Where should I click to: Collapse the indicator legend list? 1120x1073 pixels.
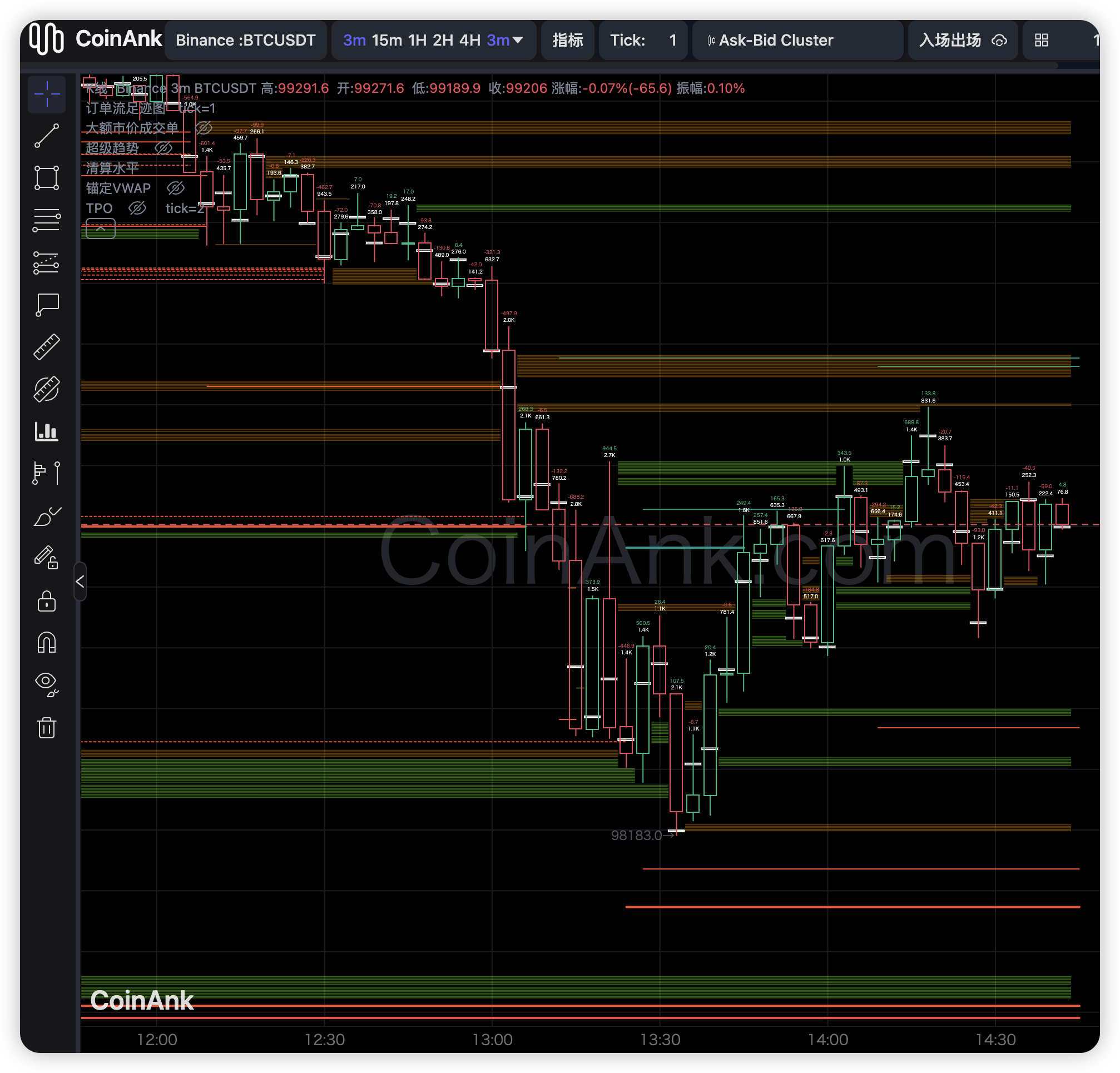(x=101, y=228)
